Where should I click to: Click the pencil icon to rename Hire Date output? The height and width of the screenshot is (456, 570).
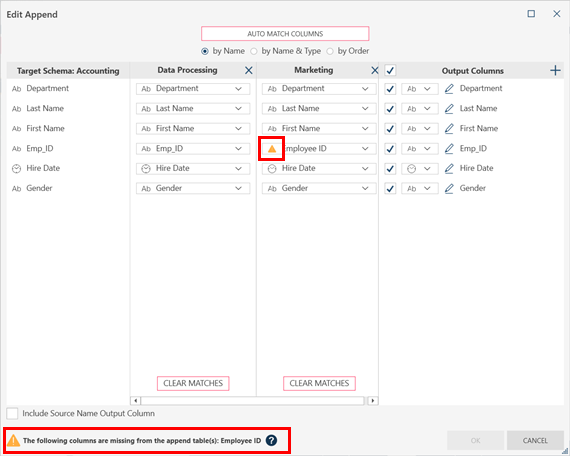point(449,168)
